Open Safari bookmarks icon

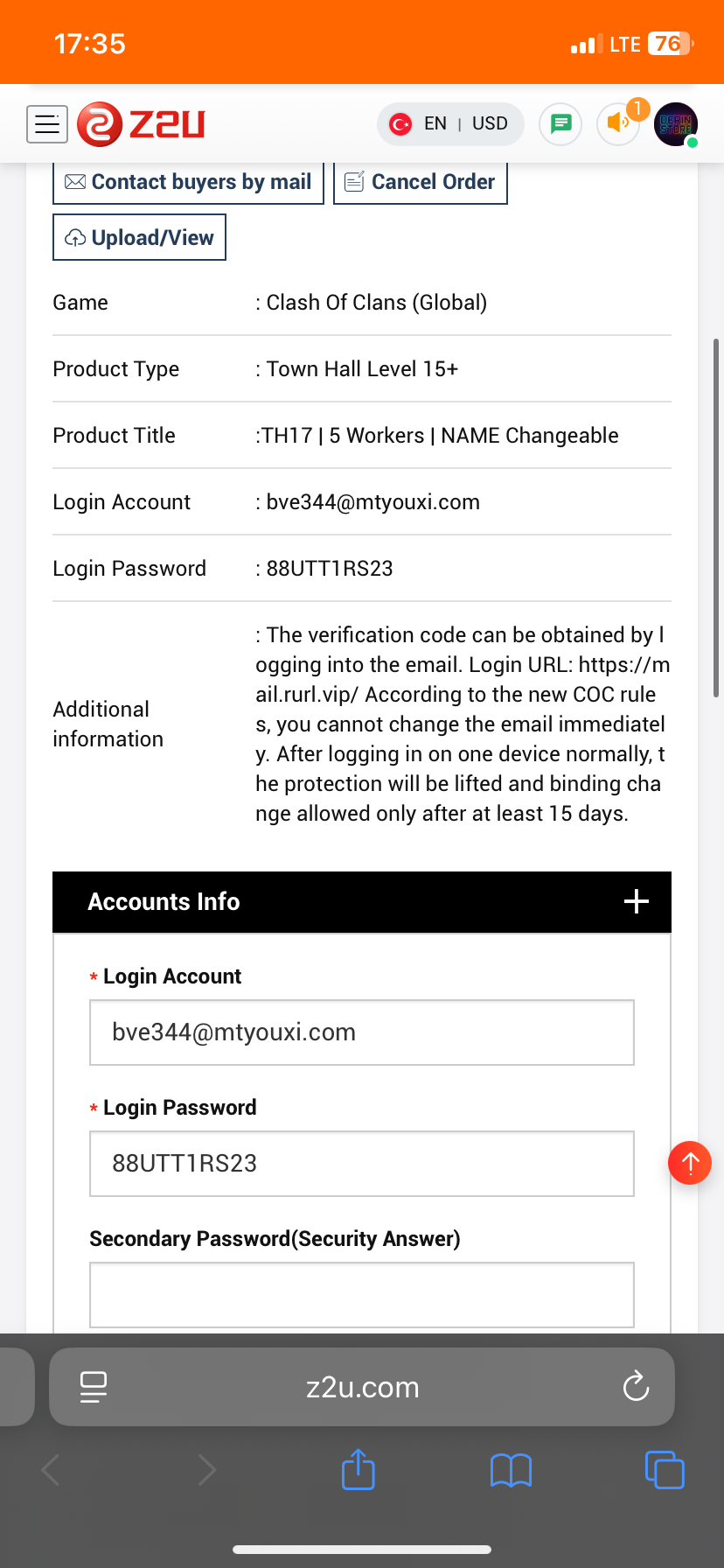tap(512, 1470)
